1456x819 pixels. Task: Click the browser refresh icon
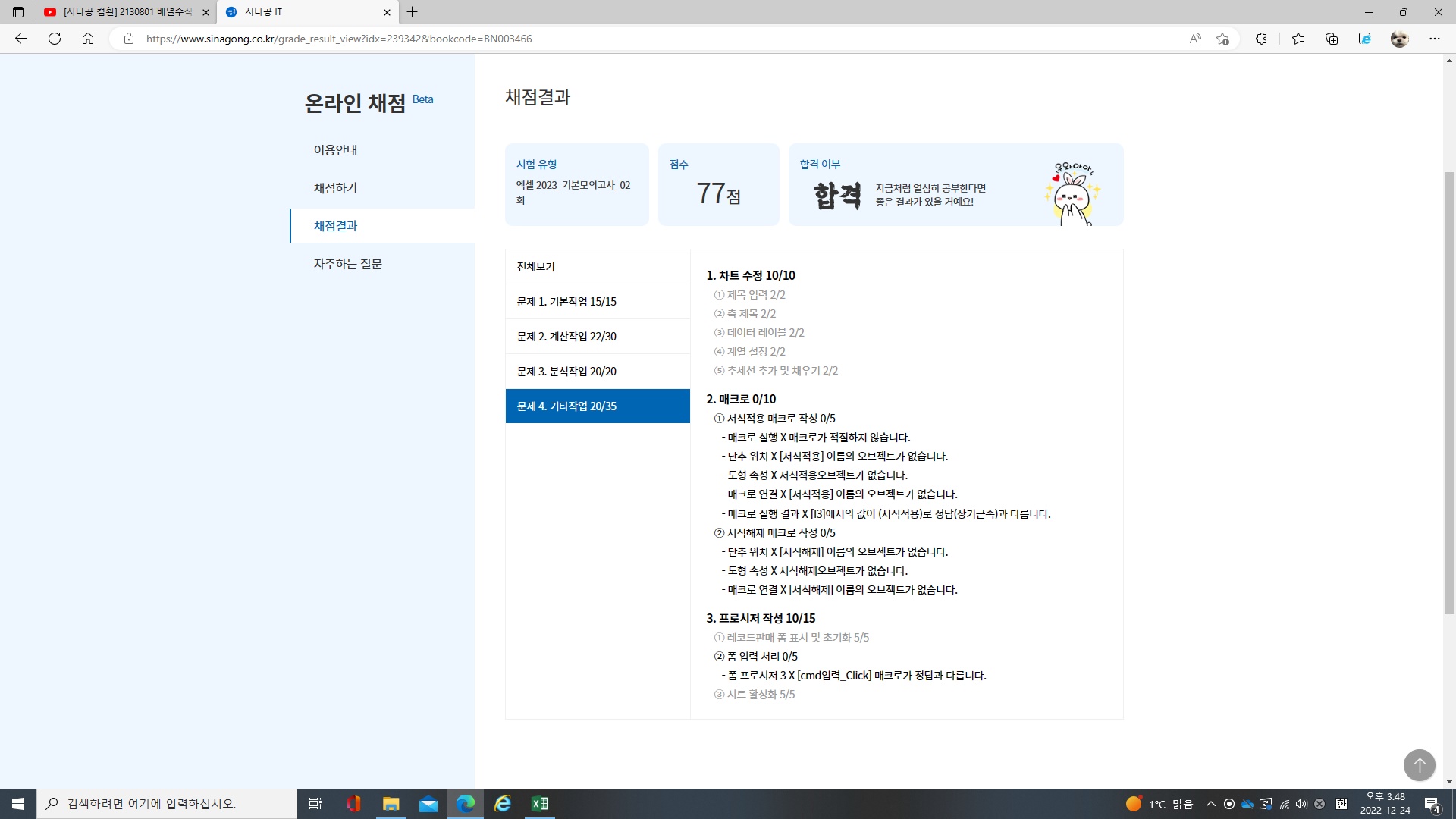pyautogui.click(x=55, y=39)
